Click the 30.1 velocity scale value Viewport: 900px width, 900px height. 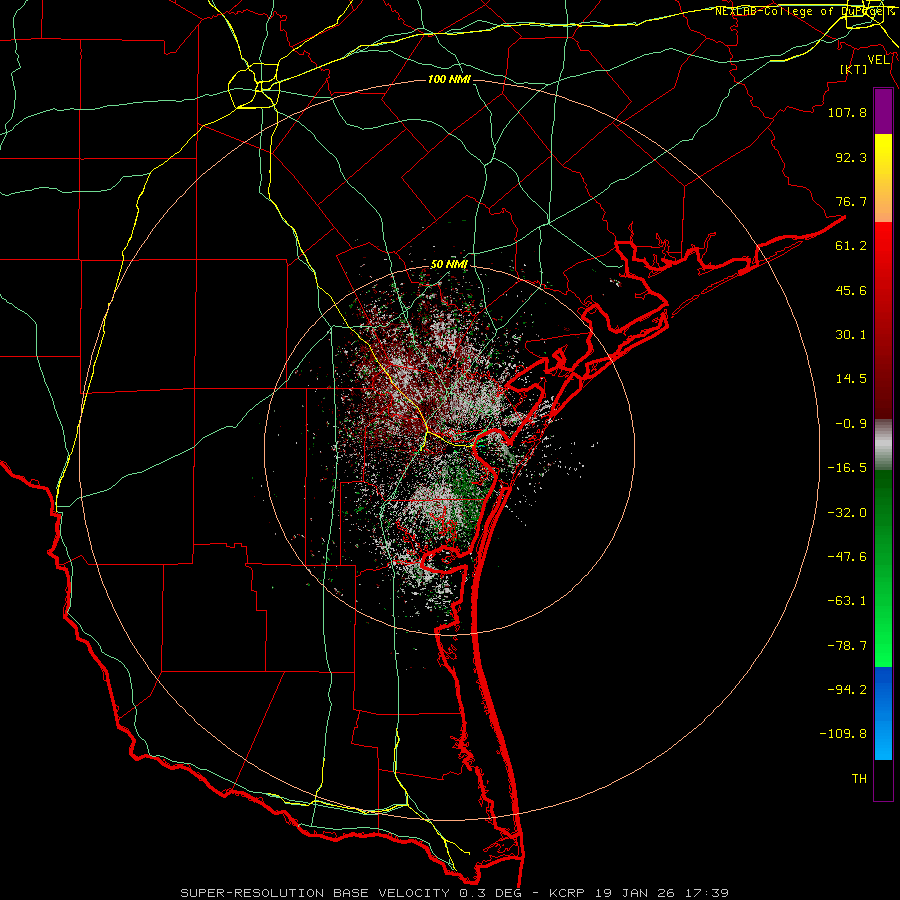point(851,335)
